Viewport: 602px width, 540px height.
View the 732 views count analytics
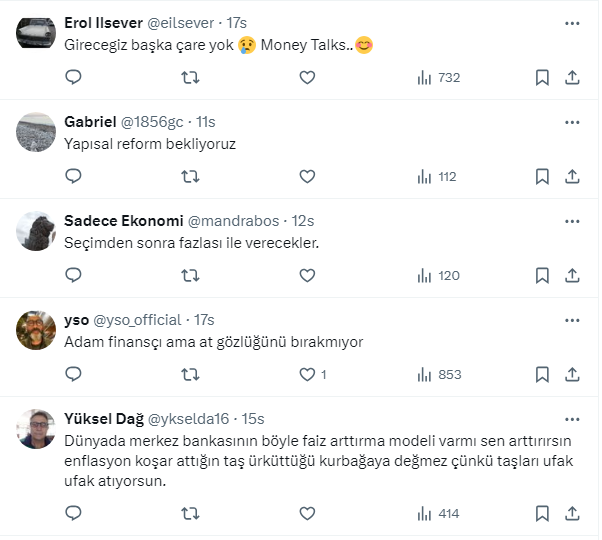point(439,77)
